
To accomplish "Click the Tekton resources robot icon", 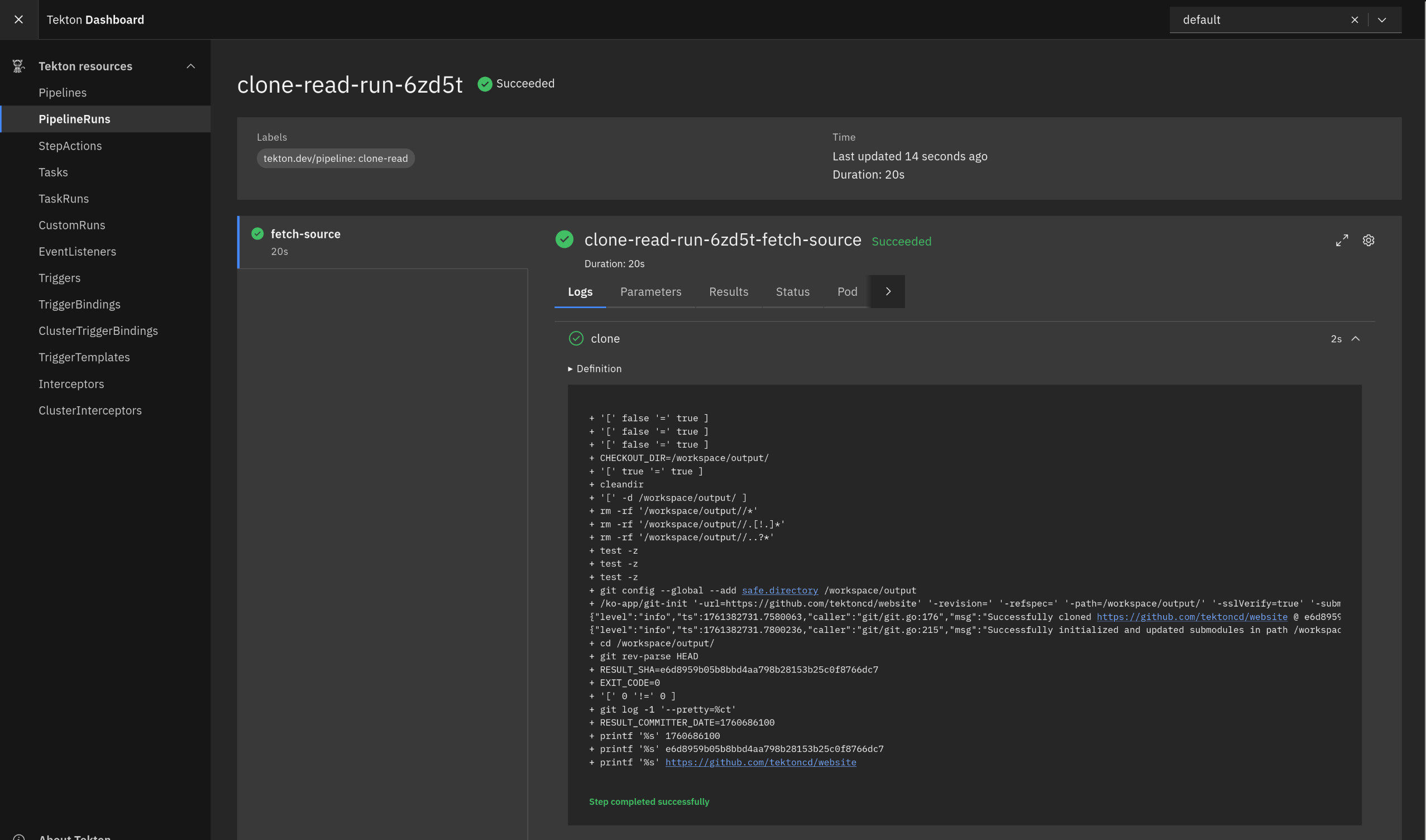I will coord(18,66).
